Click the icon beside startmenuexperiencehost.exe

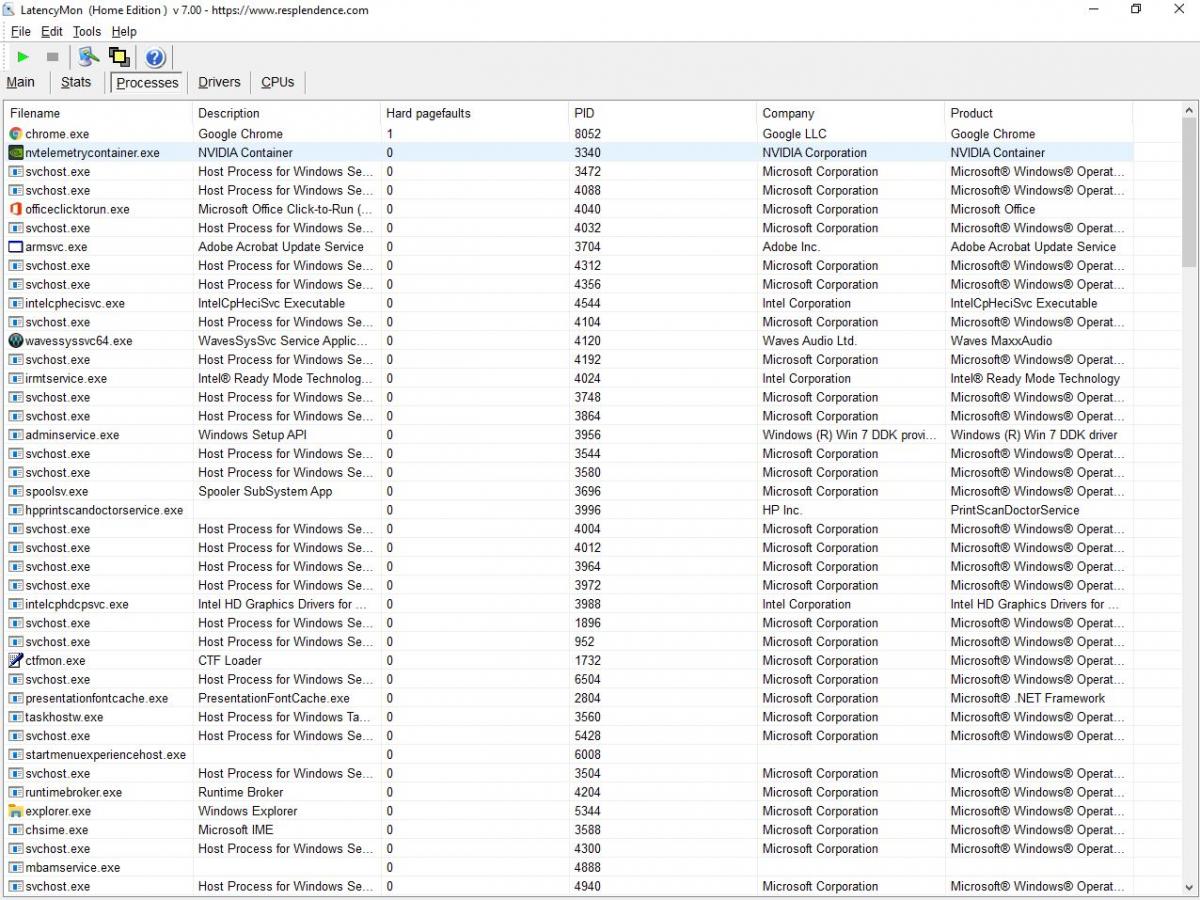click(16, 755)
